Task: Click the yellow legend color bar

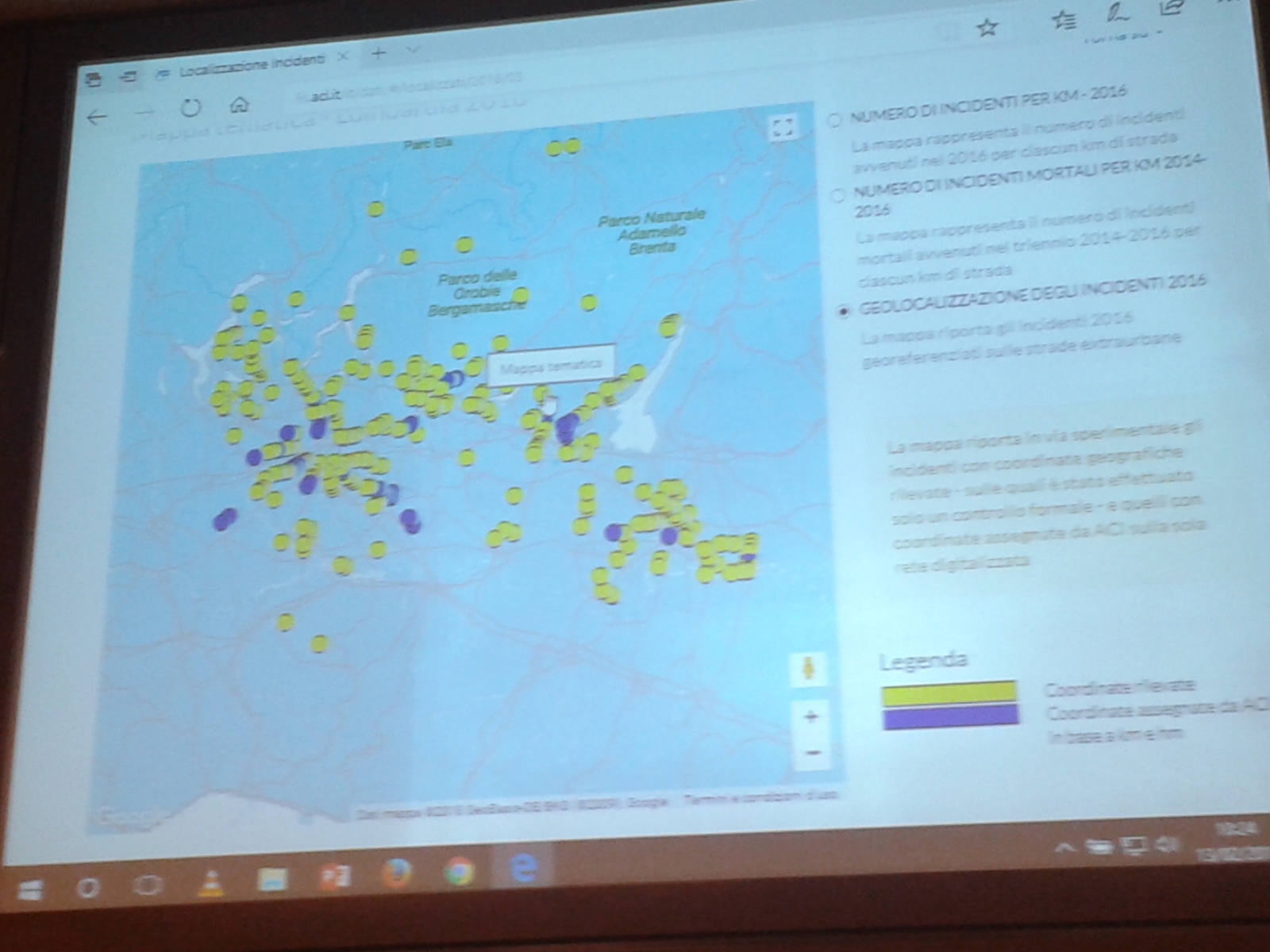Action: pos(949,693)
